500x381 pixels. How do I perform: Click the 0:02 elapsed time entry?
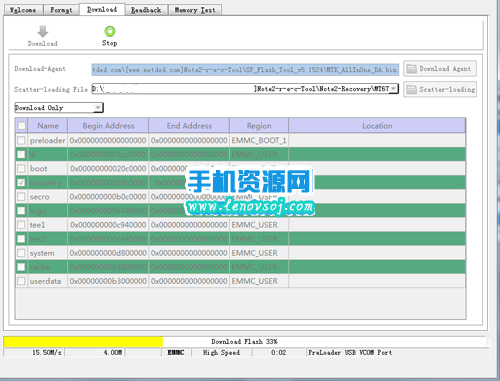(x=278, y=352)
